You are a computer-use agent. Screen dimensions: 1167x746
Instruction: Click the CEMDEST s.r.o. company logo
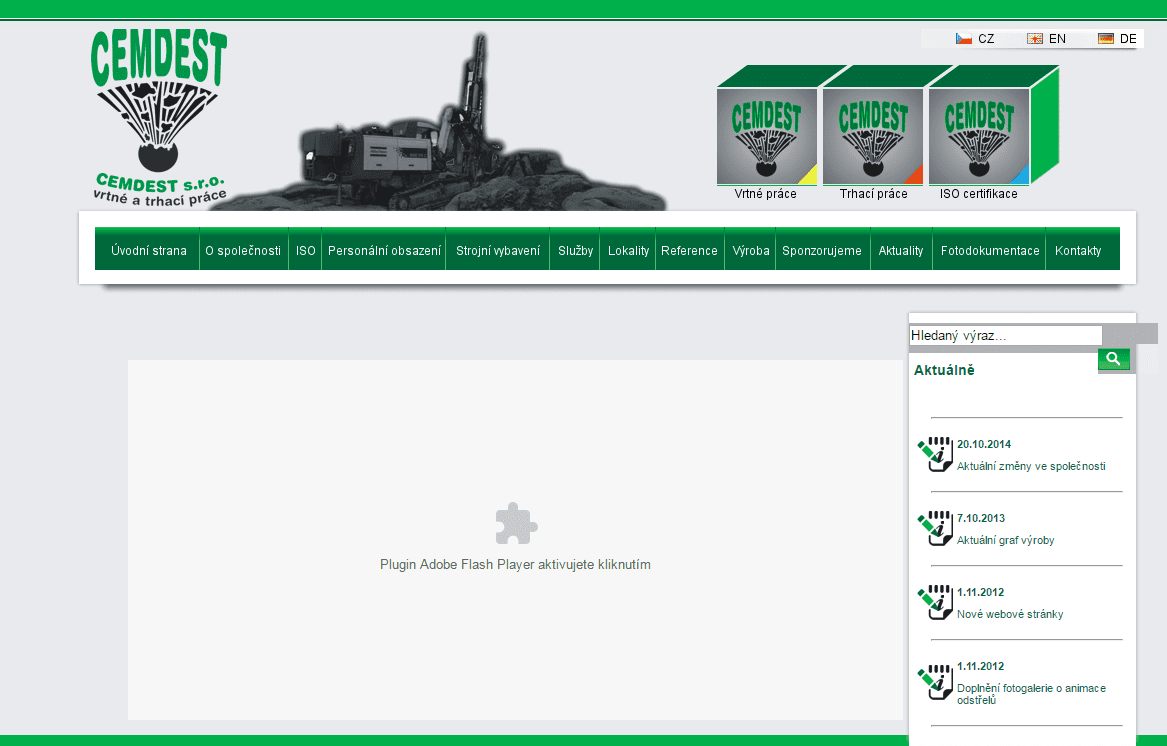(x=159, y=118)
